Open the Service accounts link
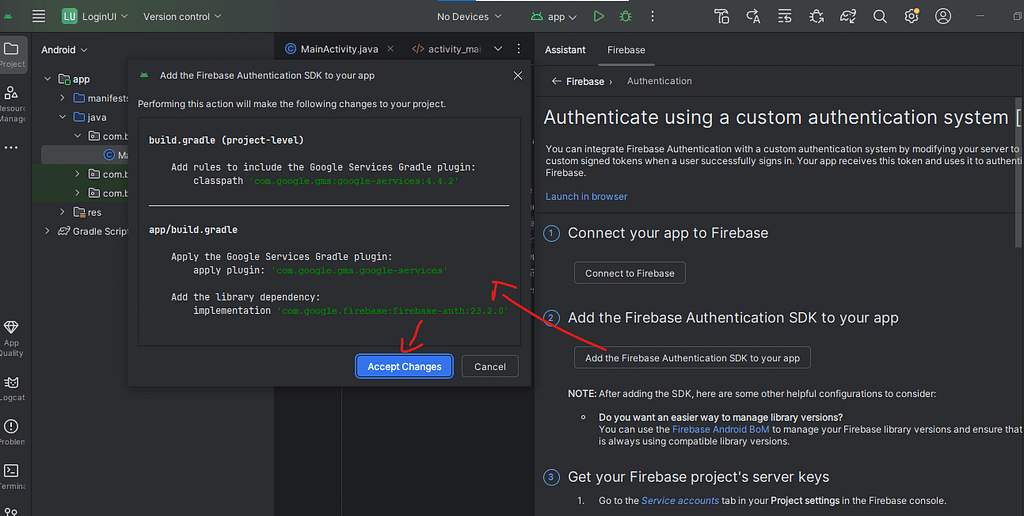 680,500
